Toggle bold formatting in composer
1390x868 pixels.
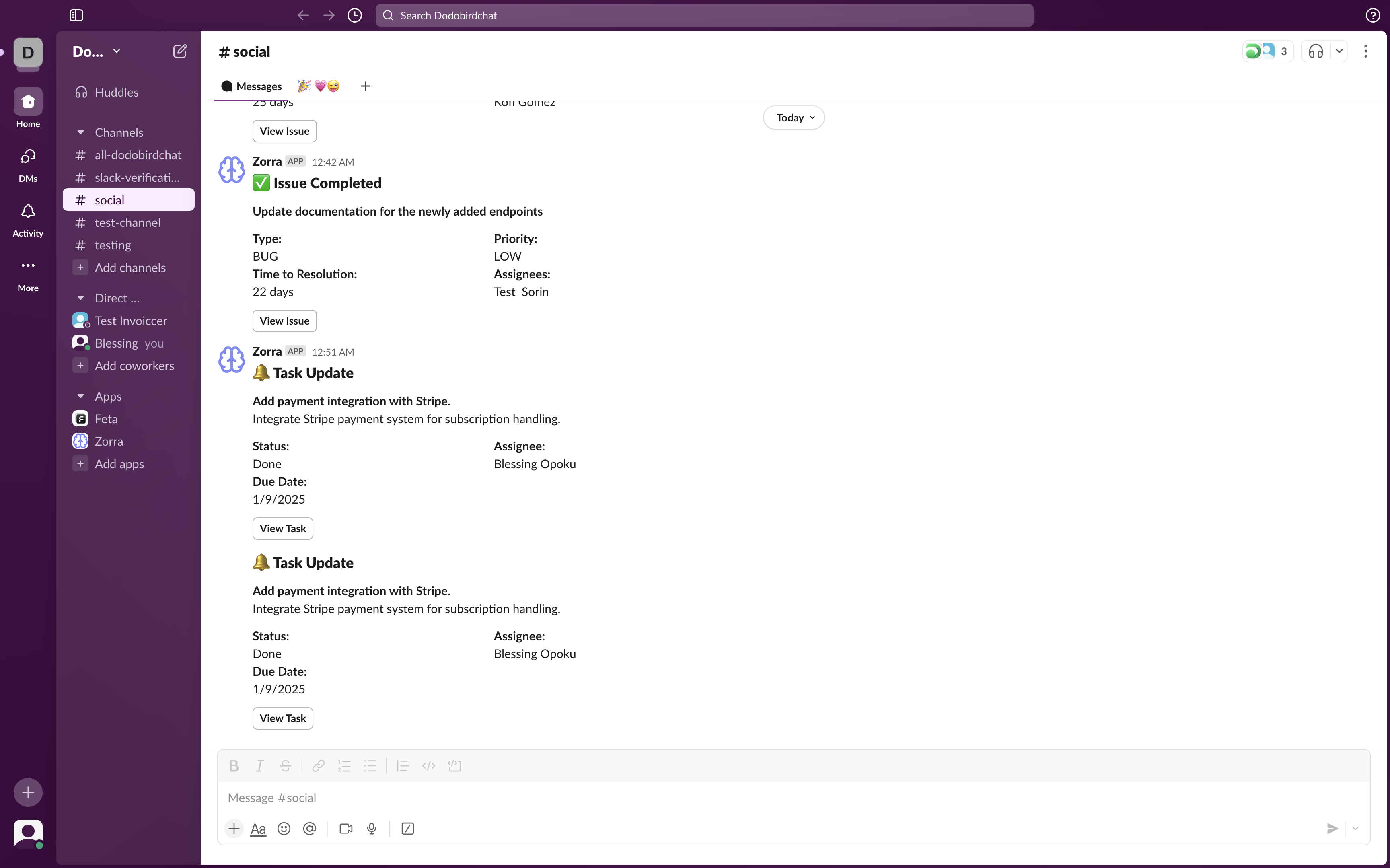pos(234,766)
